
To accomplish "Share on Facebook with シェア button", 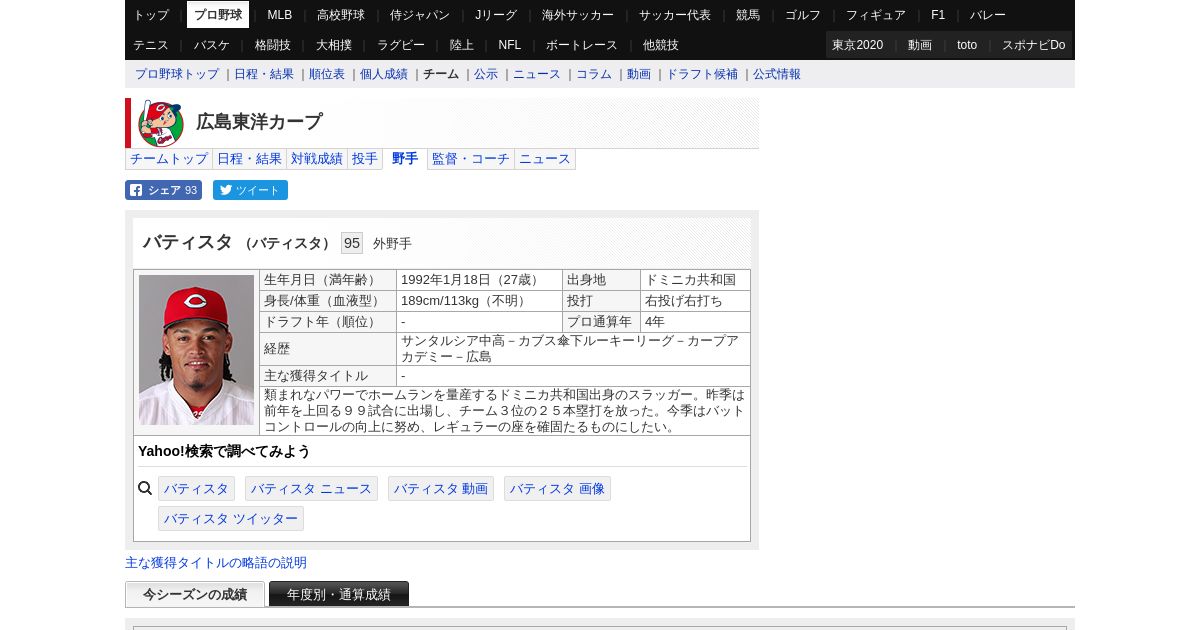I will tap(163, 190).
